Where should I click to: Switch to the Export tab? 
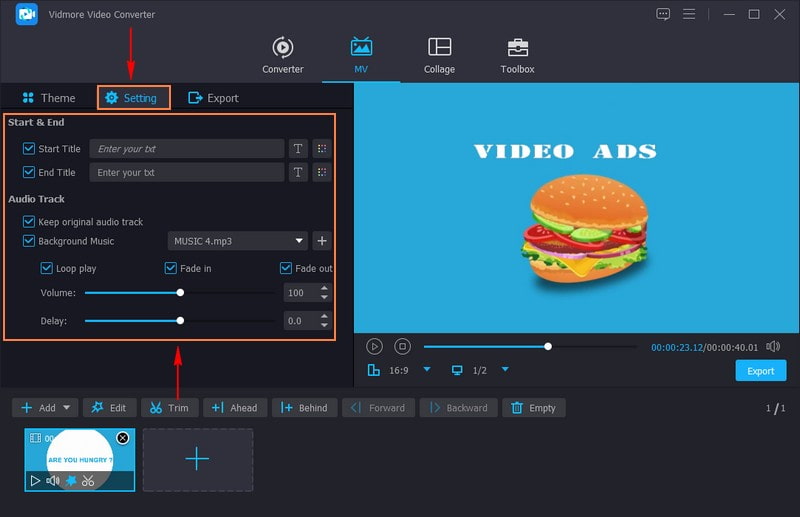pyautogui.click(x=213, y=98)
